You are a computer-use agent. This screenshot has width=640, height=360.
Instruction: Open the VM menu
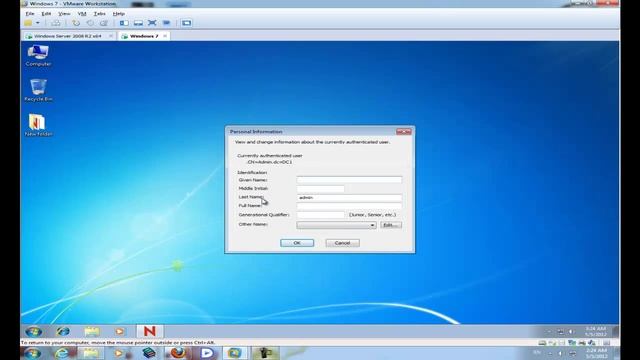[82, 13]
